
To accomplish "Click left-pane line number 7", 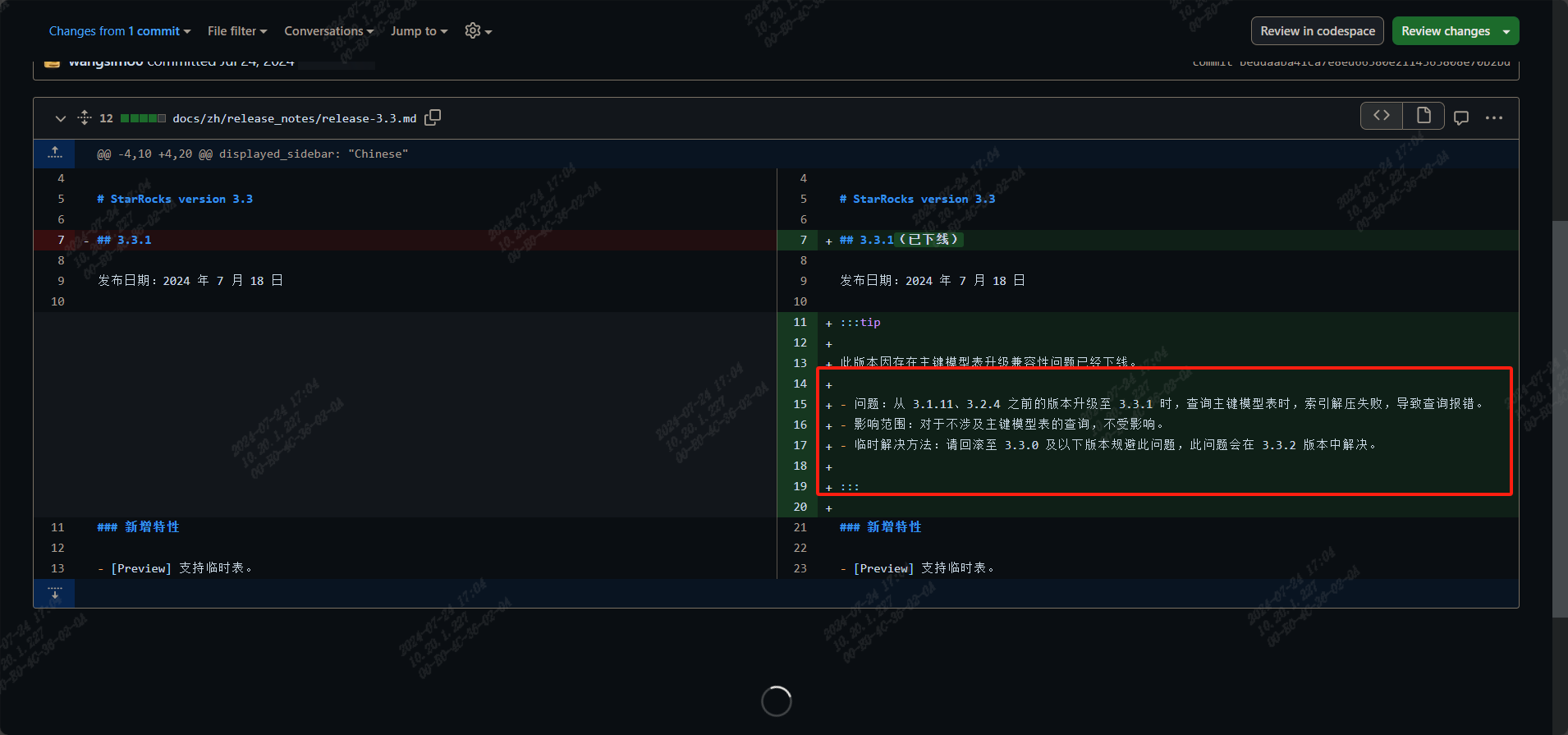I will (x=61, y=240).
